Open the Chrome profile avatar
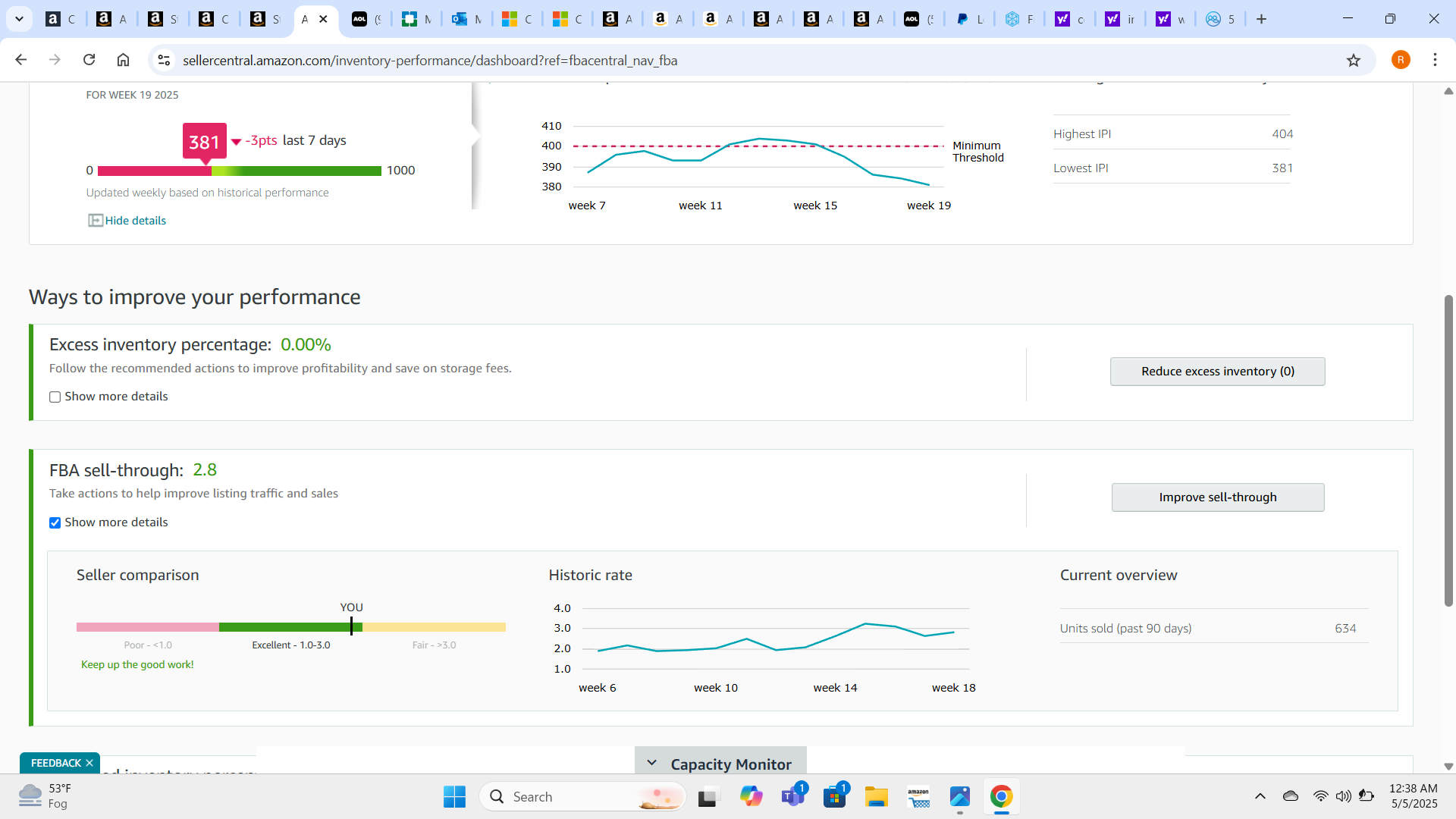The width and height of the screenshot is (1456, 819). (1401, 60)
